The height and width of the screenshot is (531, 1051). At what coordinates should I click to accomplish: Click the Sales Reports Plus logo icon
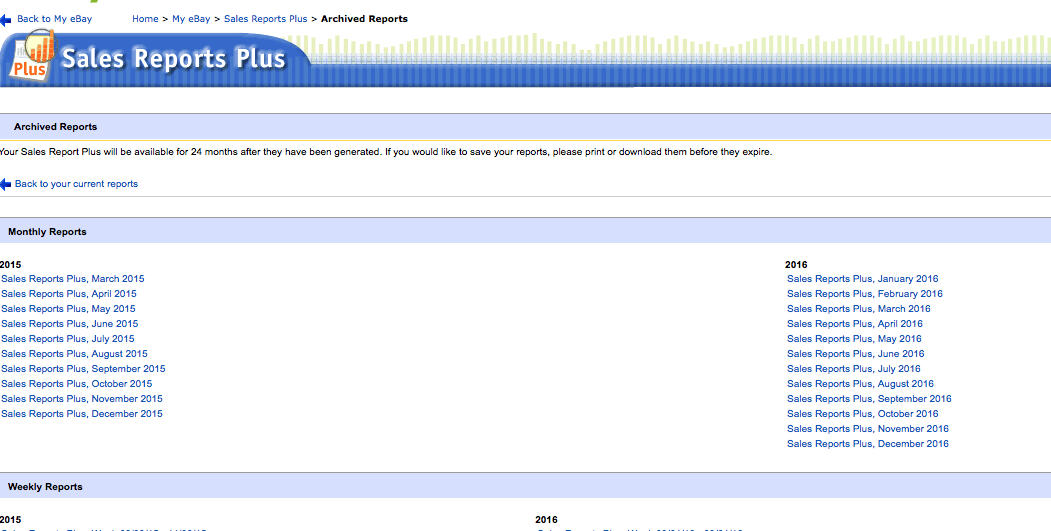click(x=31, y=55)
